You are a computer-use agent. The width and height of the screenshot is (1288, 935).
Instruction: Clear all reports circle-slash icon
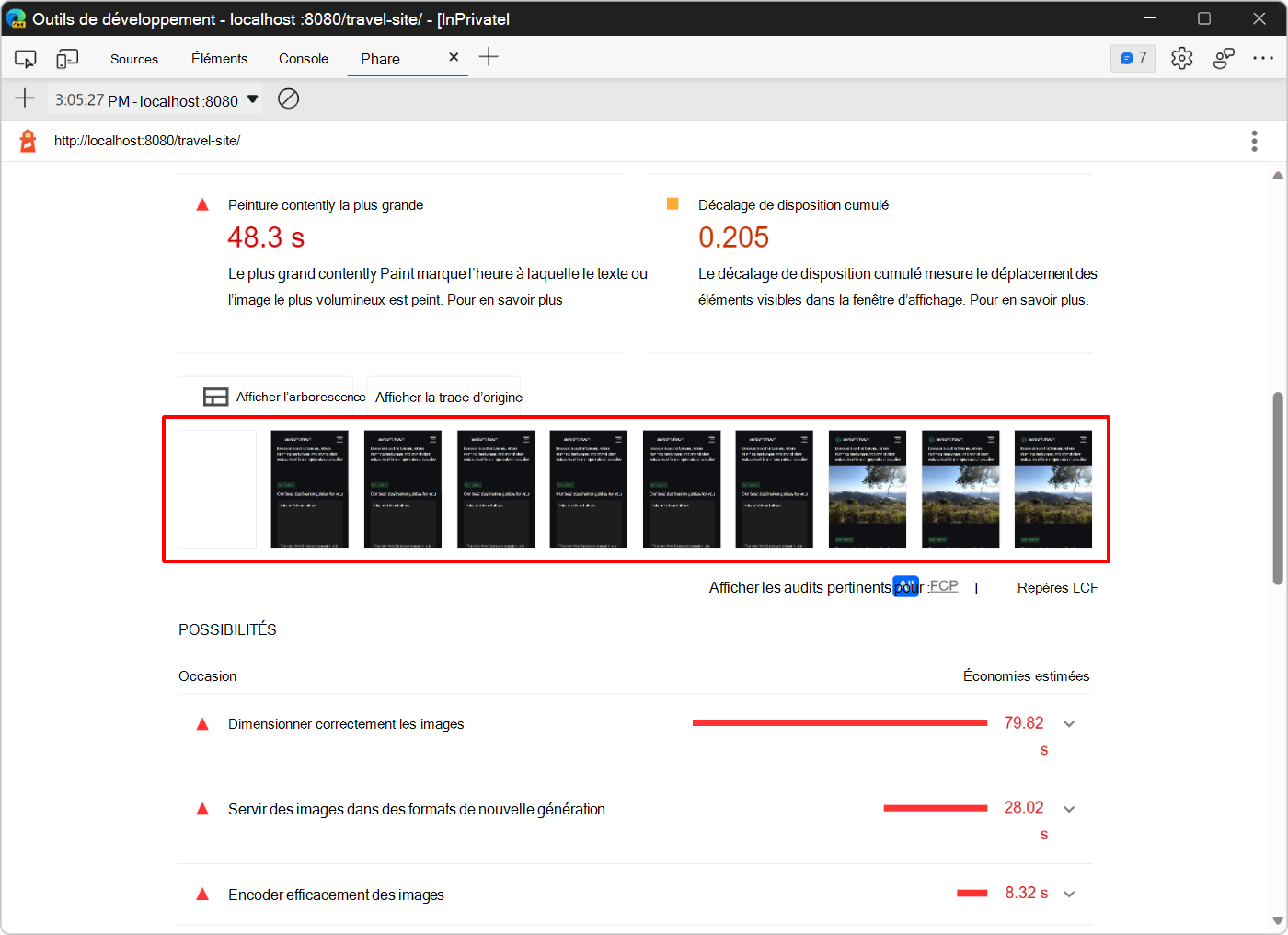(288, 98)
